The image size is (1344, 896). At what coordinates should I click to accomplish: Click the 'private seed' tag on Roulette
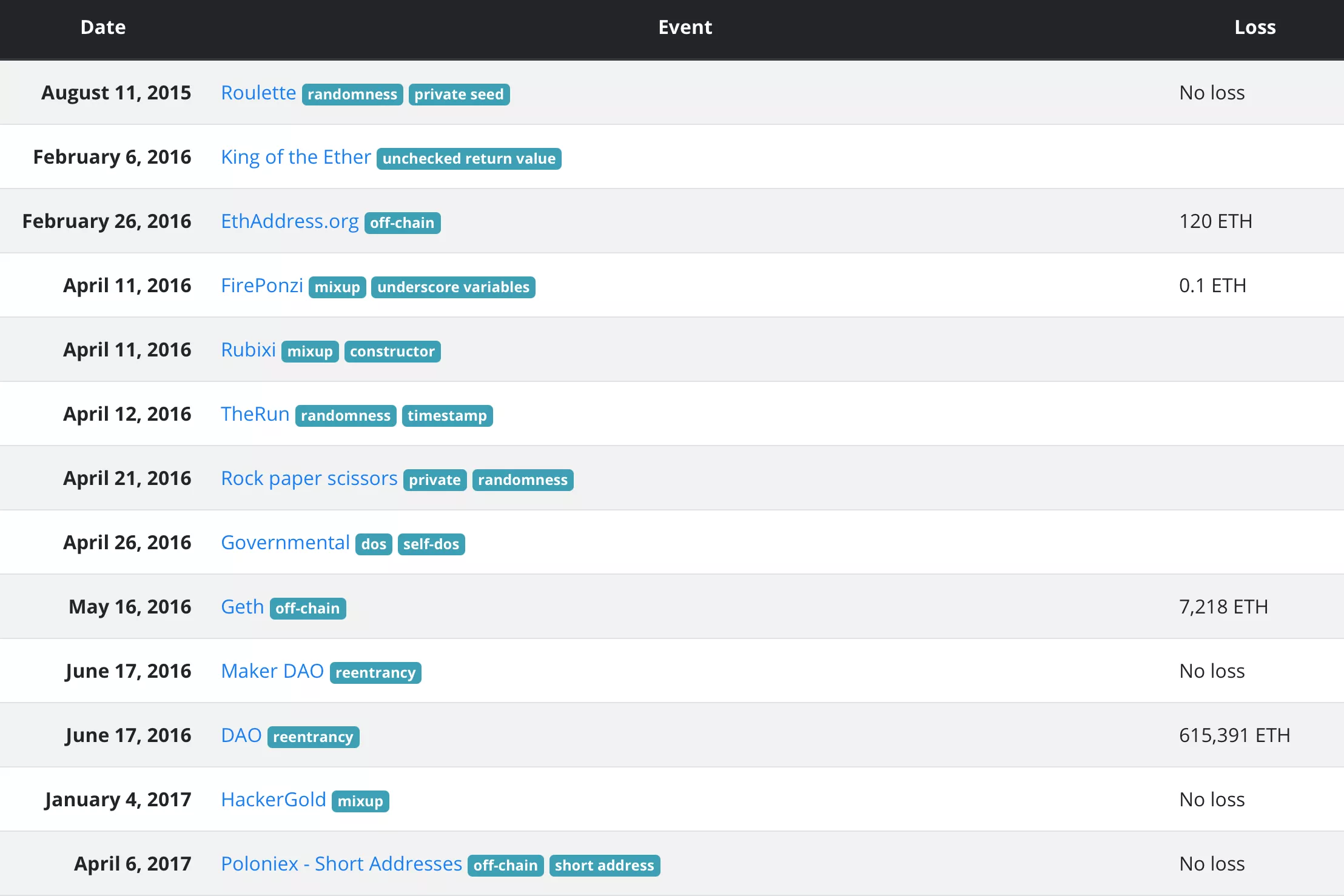tap(459, 95)
